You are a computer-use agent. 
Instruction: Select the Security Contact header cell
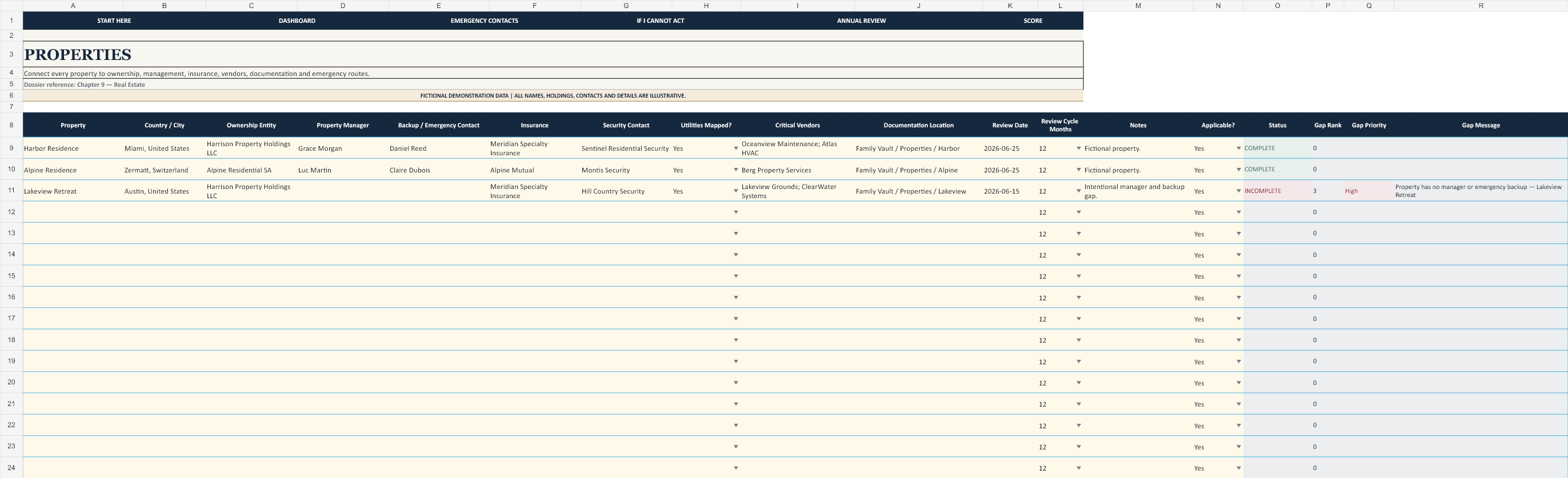pos(626,125)
